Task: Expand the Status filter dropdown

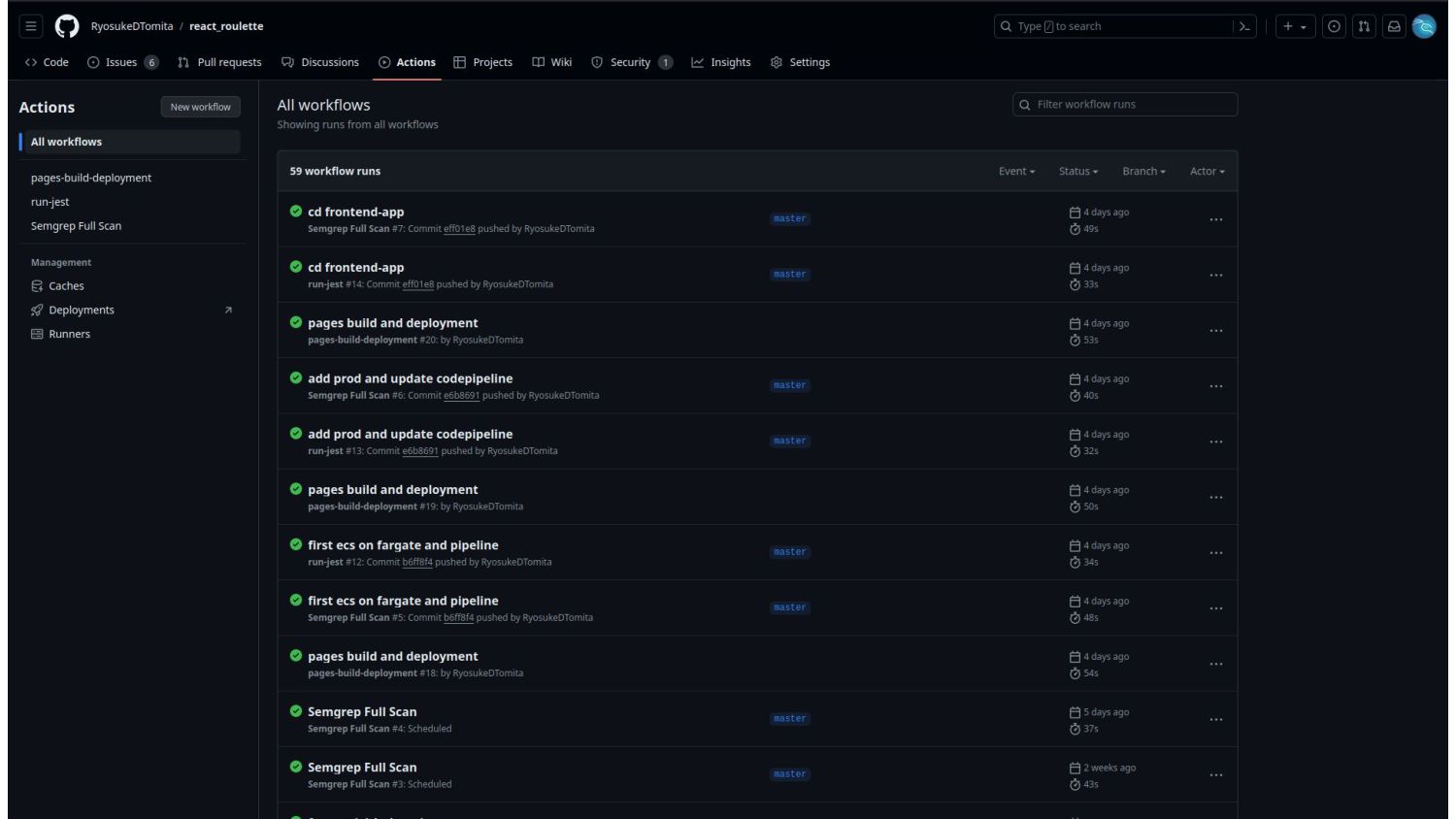Action: tap(1077, 172)
